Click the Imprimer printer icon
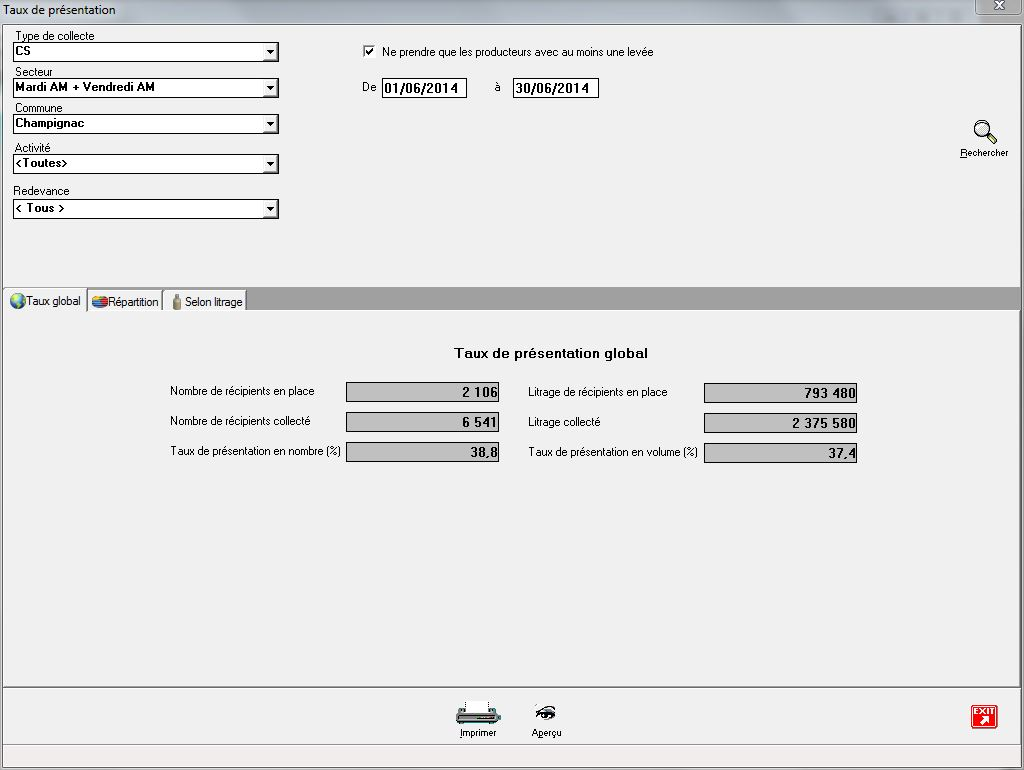 point(478,714)
